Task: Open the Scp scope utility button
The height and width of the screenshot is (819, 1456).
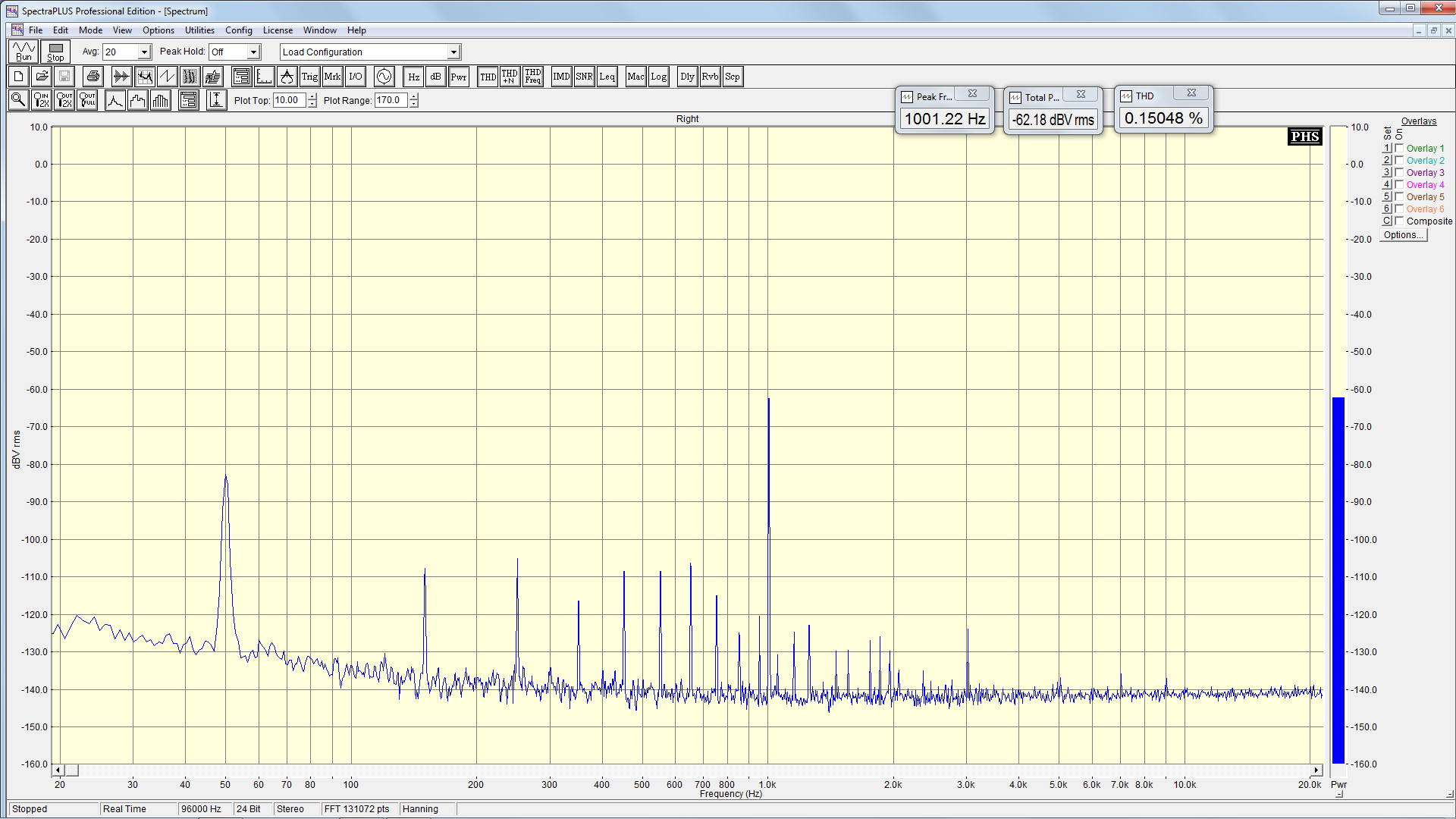Action: pos(733,77)
